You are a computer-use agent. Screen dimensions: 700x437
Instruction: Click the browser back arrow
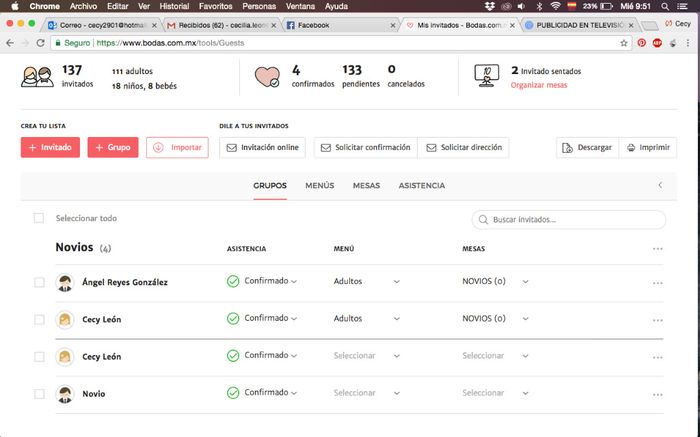tap(10, 43)
